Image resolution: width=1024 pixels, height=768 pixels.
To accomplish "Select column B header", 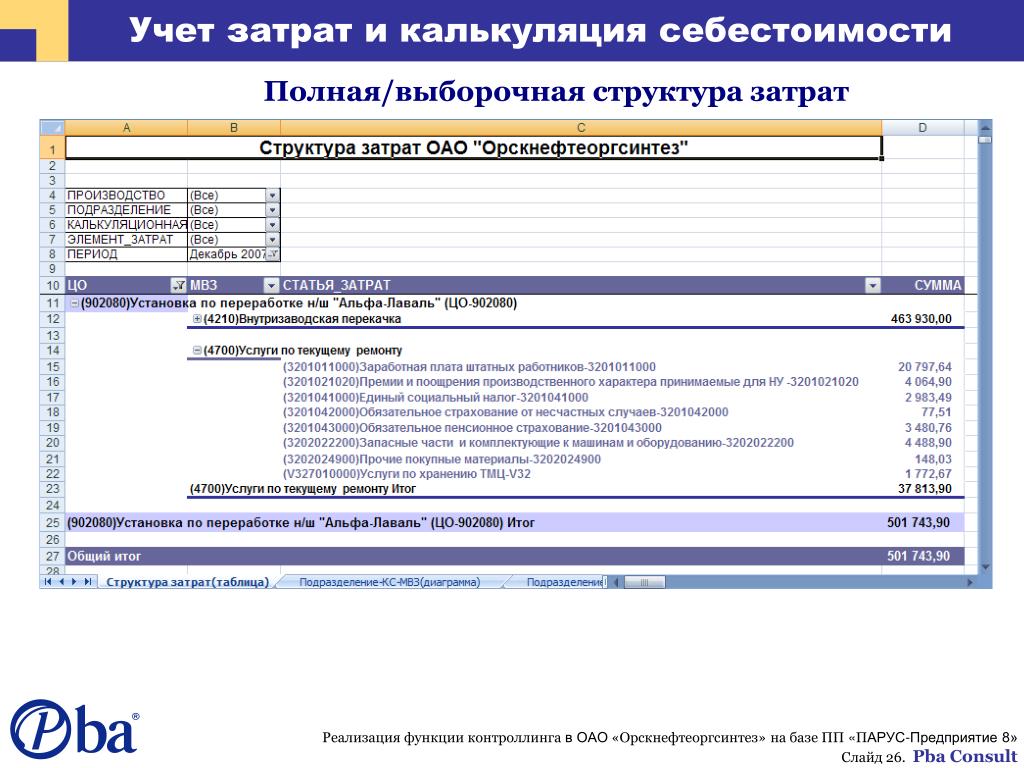I will click(x=234, y=127).
